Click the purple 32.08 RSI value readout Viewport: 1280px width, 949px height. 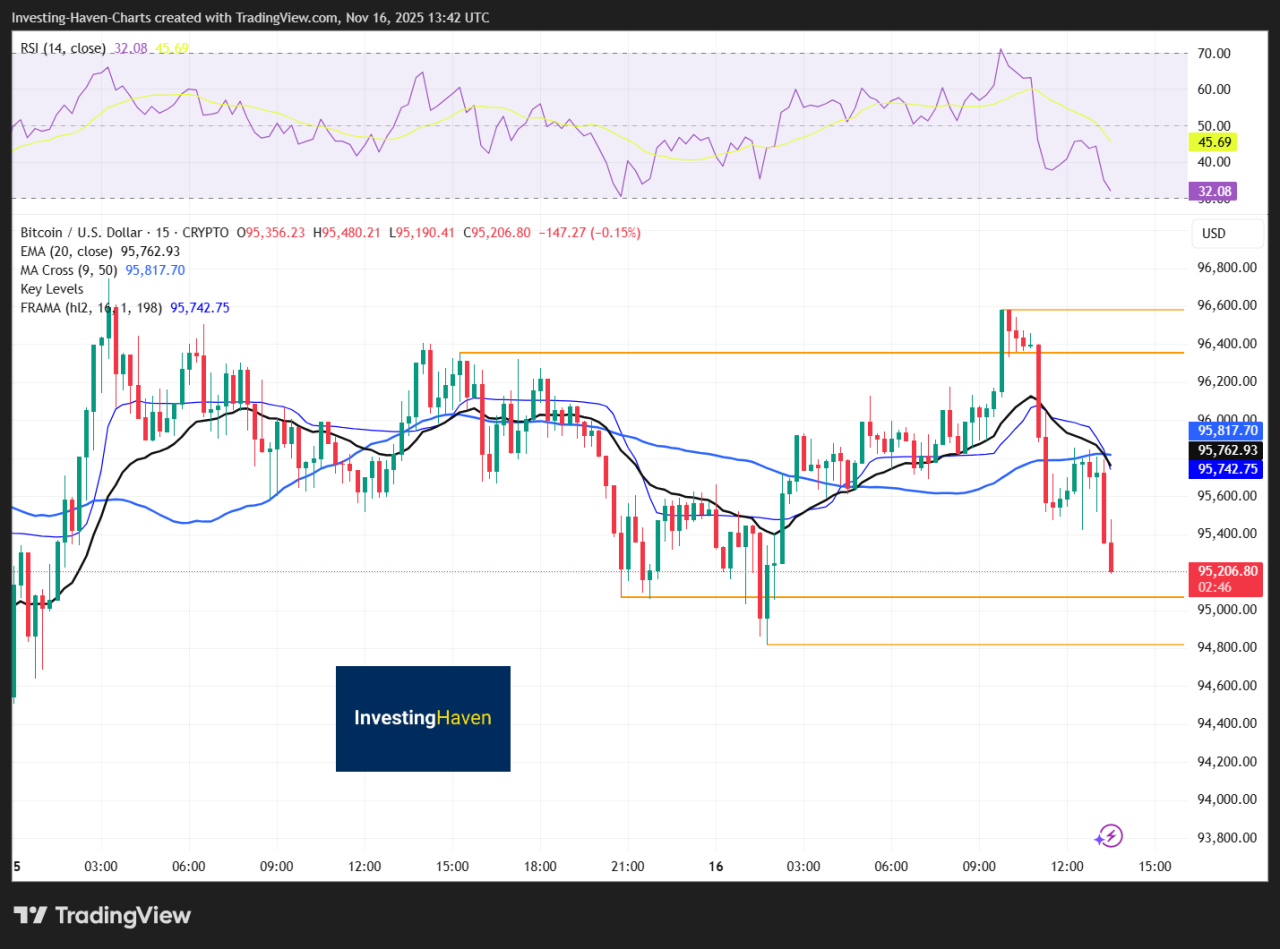(x=1213, y=190)
